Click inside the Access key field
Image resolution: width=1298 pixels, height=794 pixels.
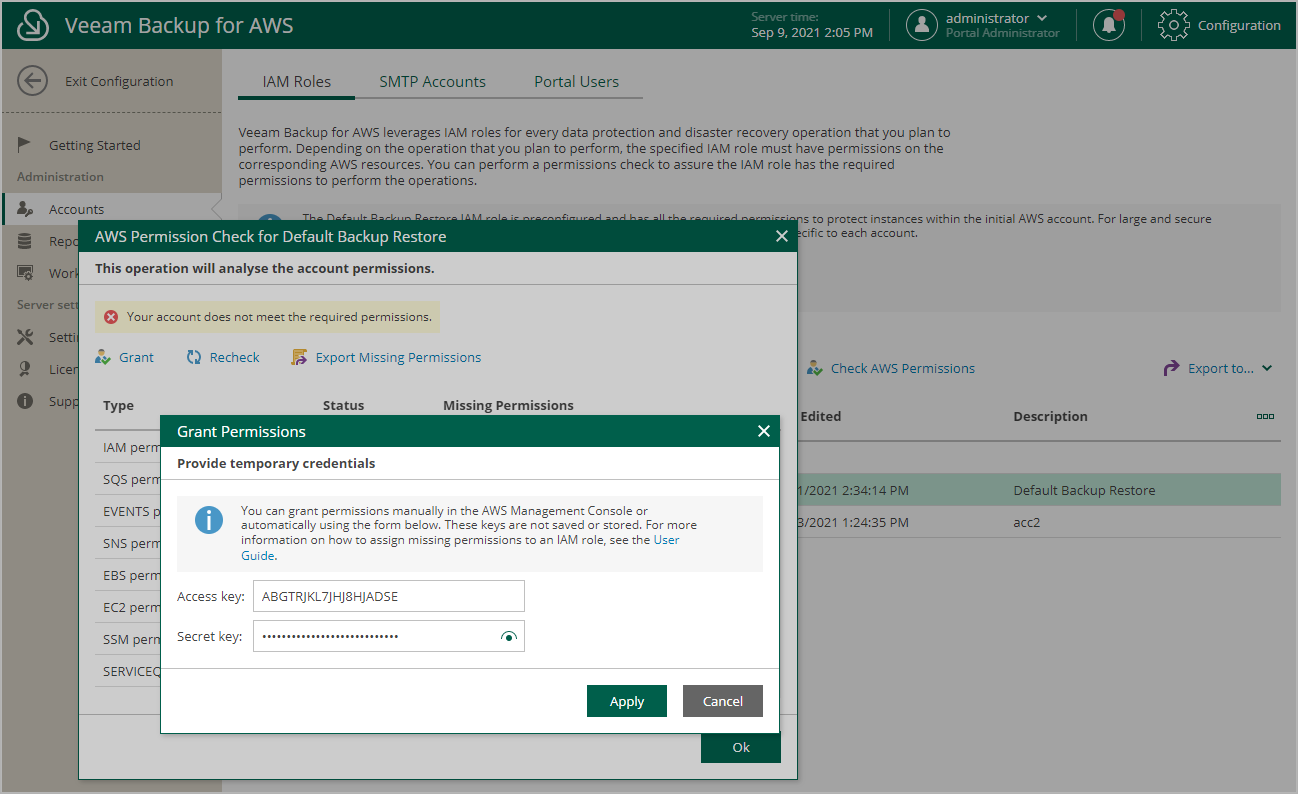pyautogui.click(x=388, y=596)
